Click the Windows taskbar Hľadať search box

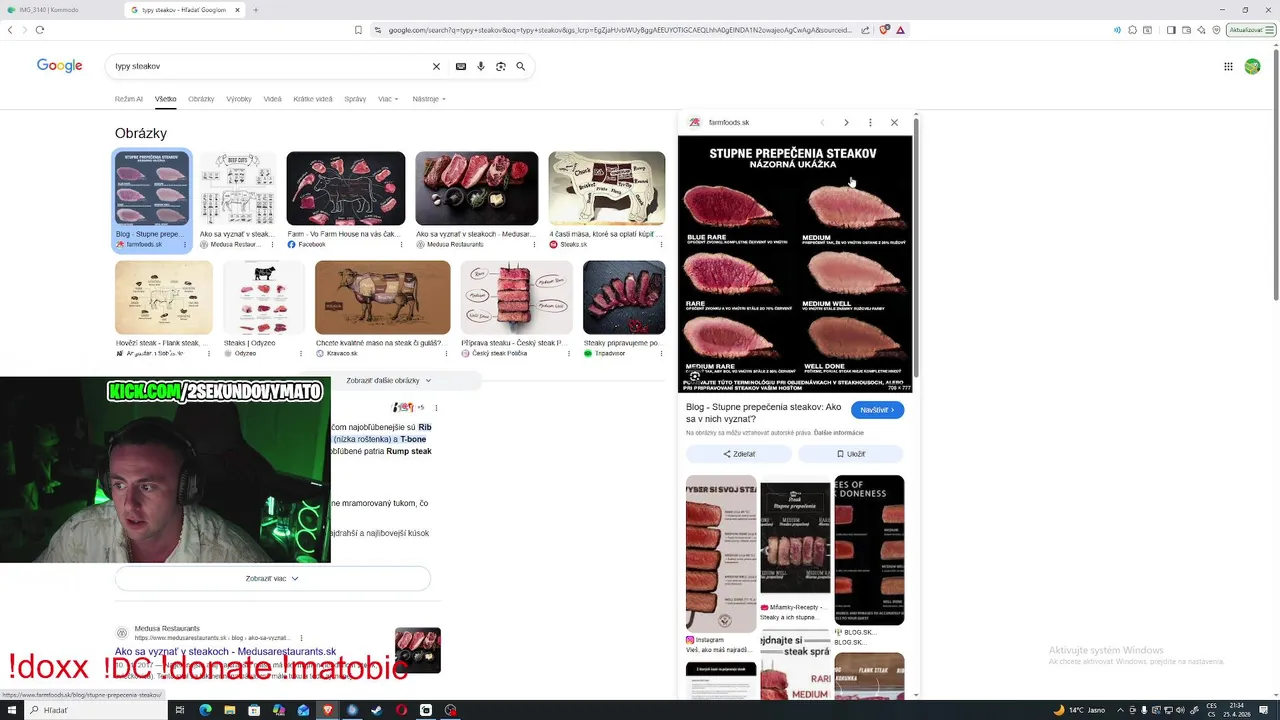95,710
